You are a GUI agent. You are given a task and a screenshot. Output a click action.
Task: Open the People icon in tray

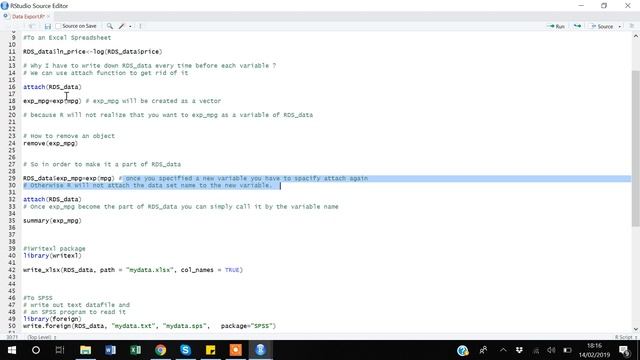[x=483, y=350]
